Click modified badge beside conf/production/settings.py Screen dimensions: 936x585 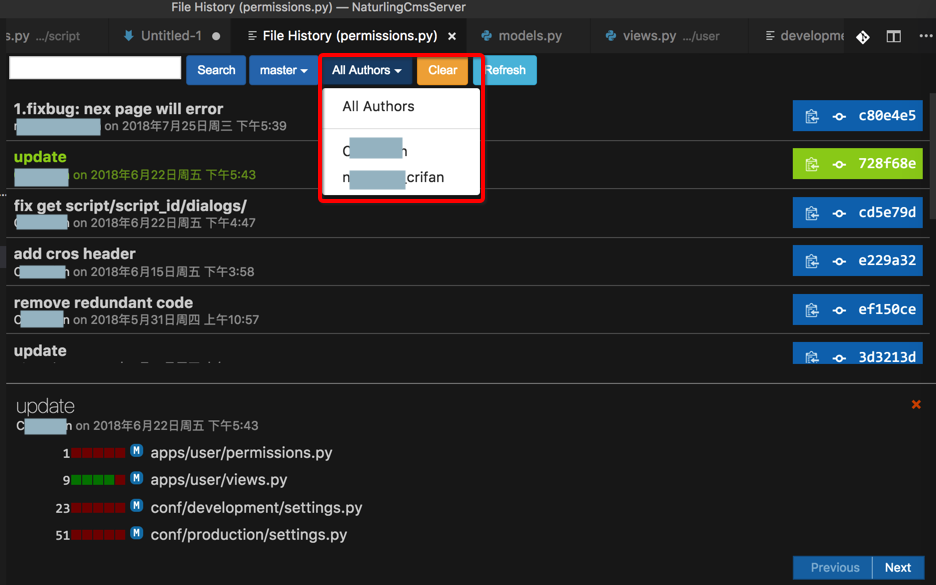coord(137,532)
